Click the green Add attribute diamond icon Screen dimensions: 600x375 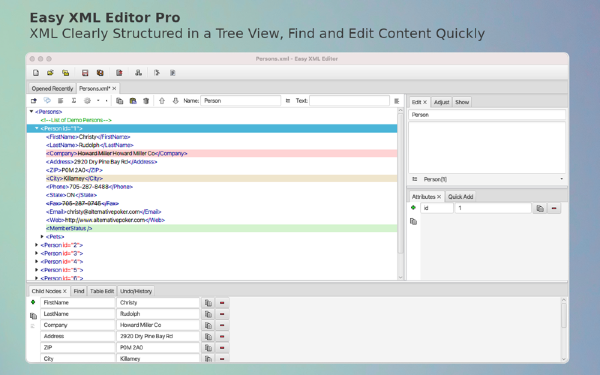pyautogui.click(x=413, y=208)
